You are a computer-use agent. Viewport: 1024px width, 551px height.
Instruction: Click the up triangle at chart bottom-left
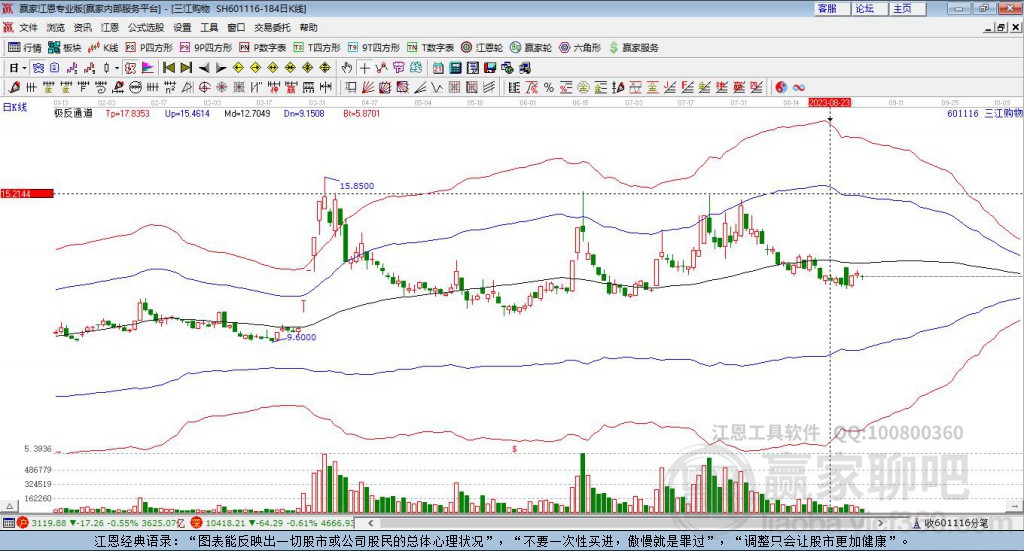click(9, 506)
